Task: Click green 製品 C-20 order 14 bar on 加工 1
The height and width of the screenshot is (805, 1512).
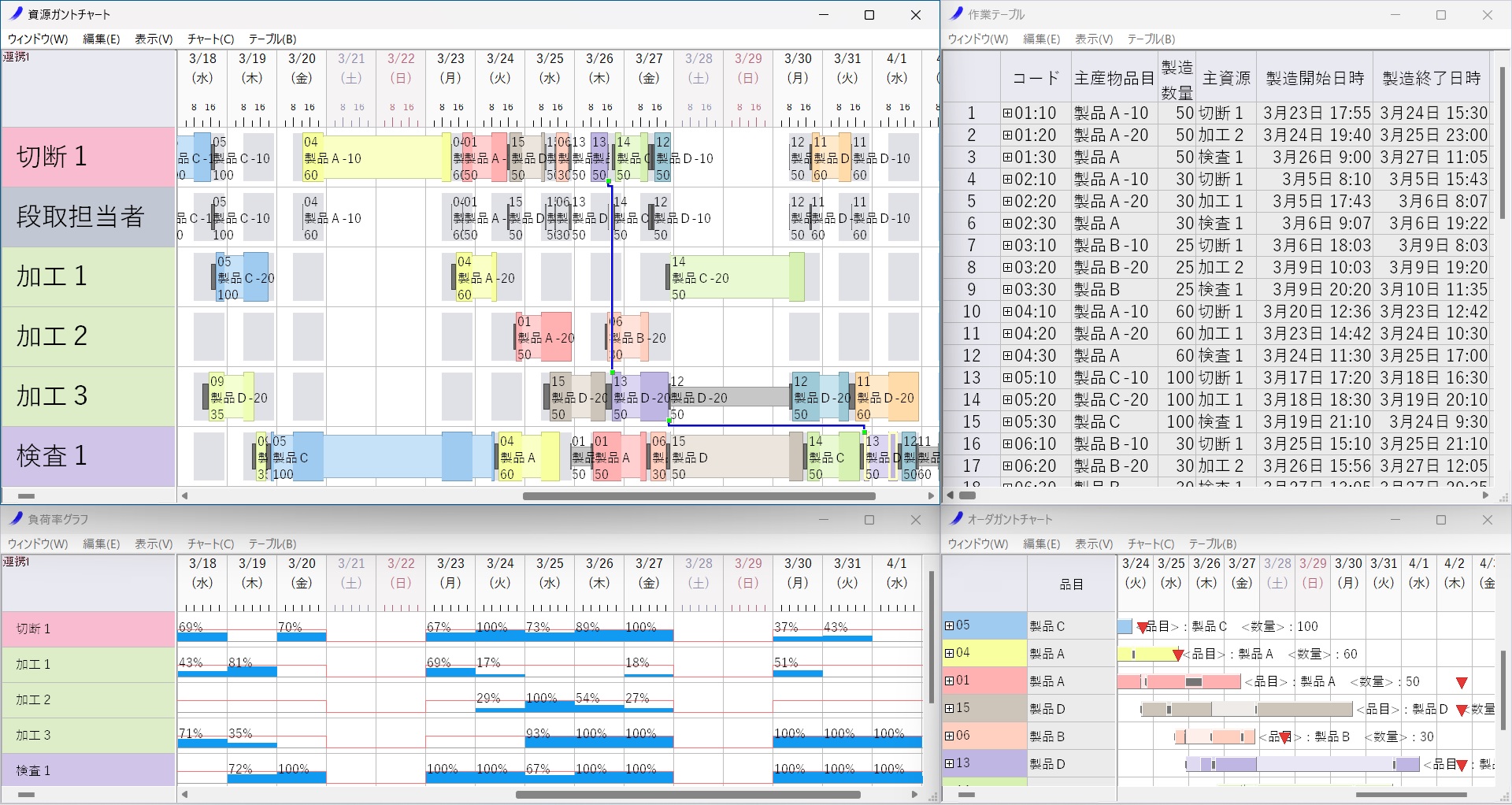Action: [x=737, y=277]
